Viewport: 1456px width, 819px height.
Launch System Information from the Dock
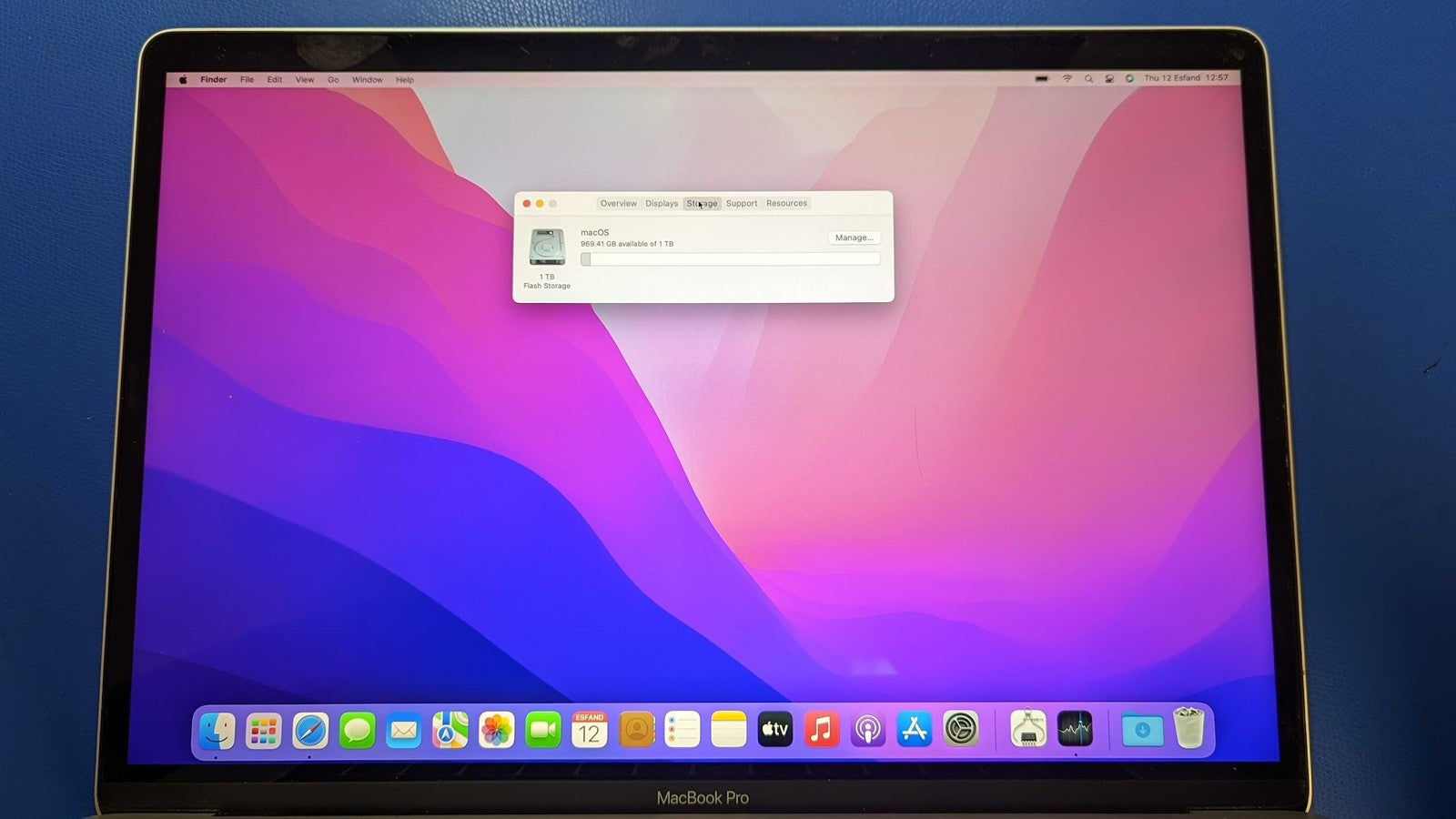tap(1028, 729)
